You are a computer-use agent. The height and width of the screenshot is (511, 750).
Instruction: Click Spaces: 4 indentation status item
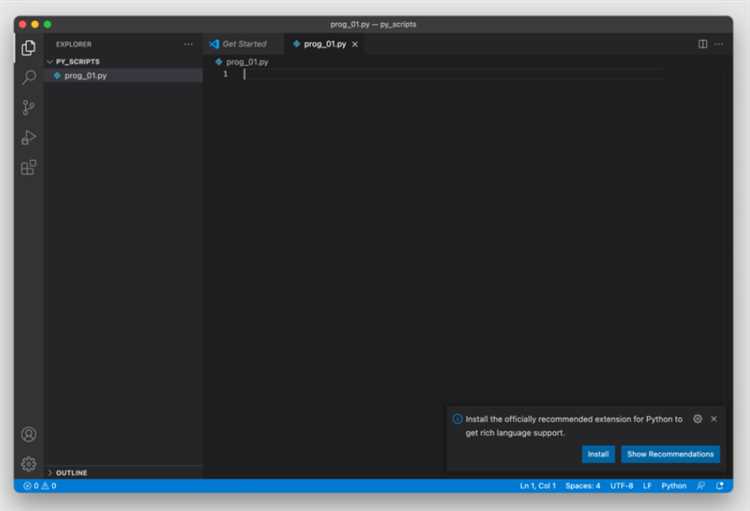point(583,486)
